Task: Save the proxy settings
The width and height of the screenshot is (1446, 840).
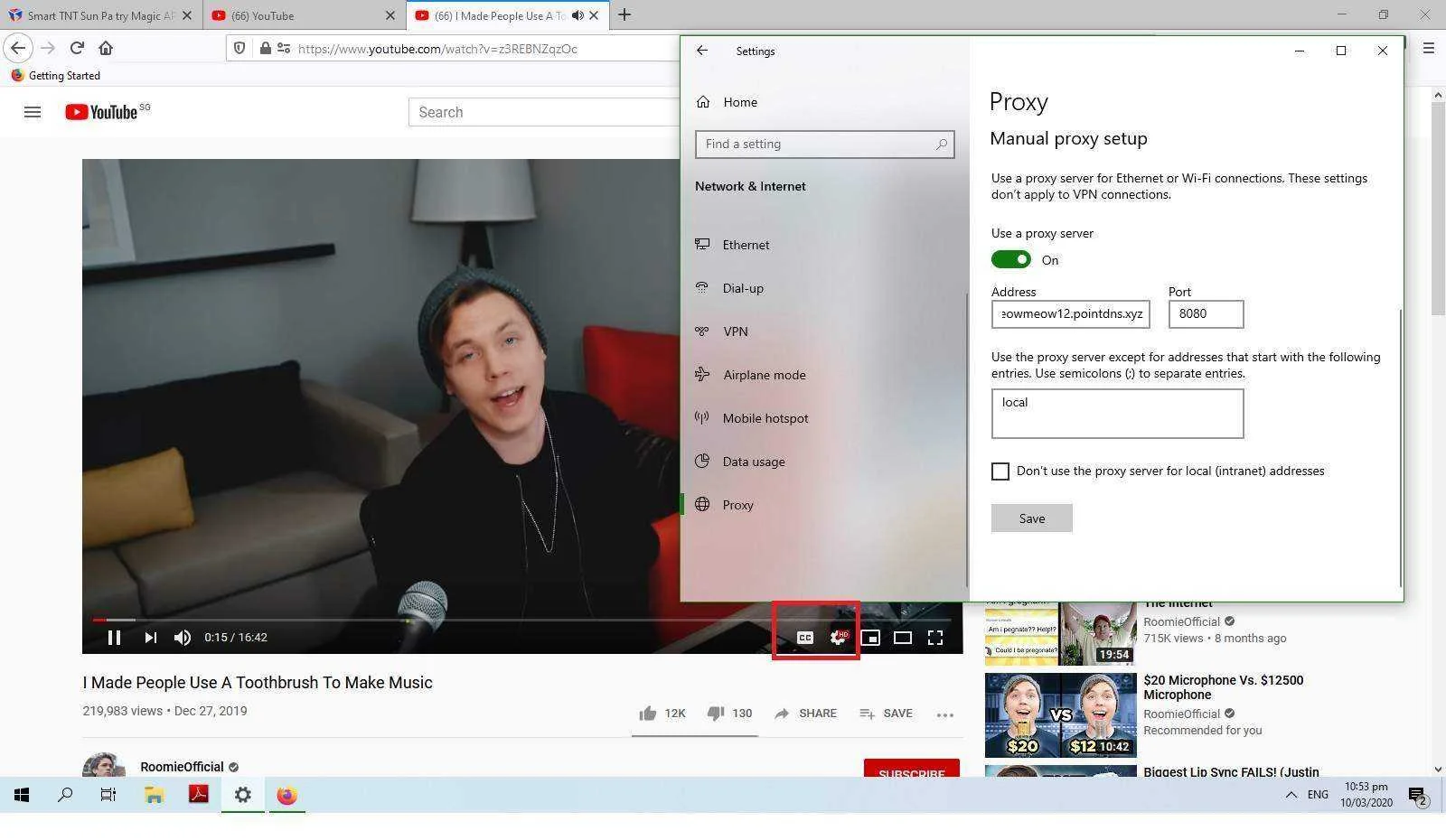Action: coord(1031,518)
